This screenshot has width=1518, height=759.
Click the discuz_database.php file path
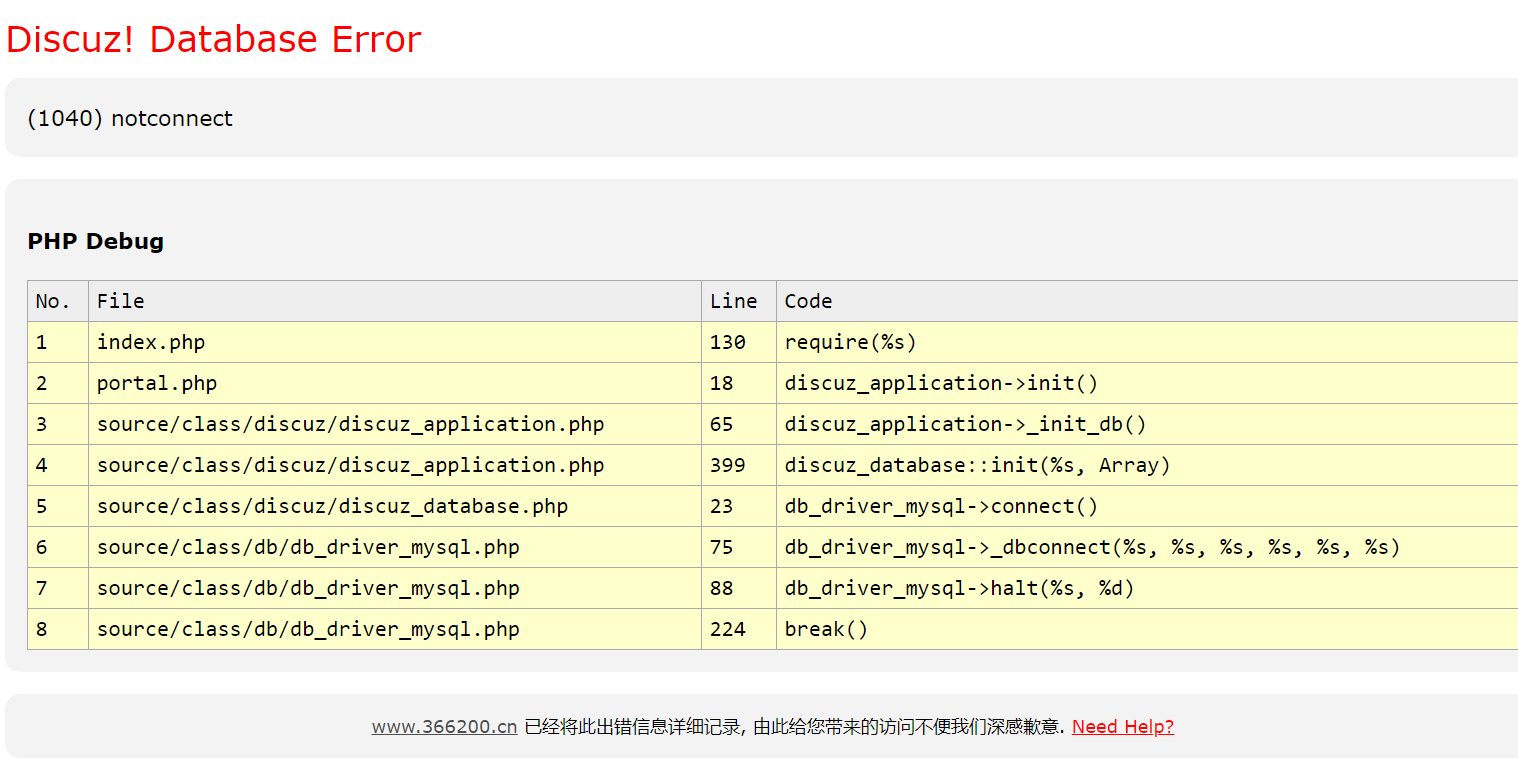332,506
